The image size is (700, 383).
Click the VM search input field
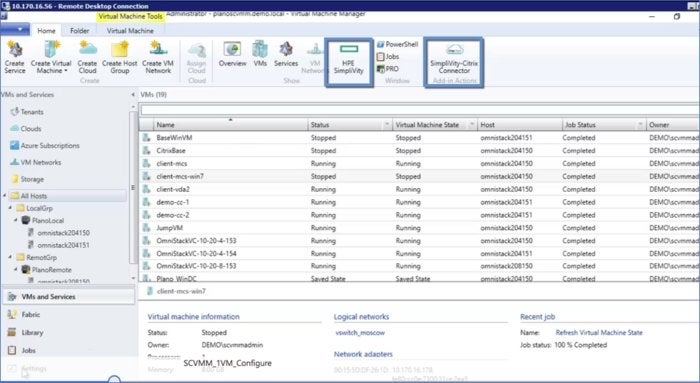pos(420,110)
